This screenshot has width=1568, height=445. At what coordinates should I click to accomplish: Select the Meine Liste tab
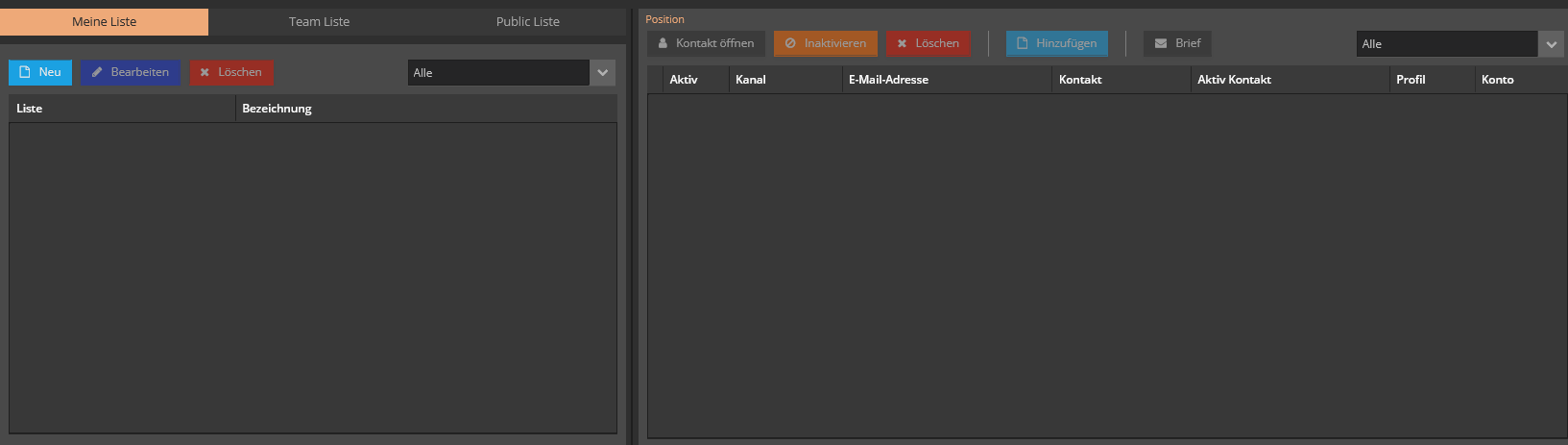coord(104,21)
